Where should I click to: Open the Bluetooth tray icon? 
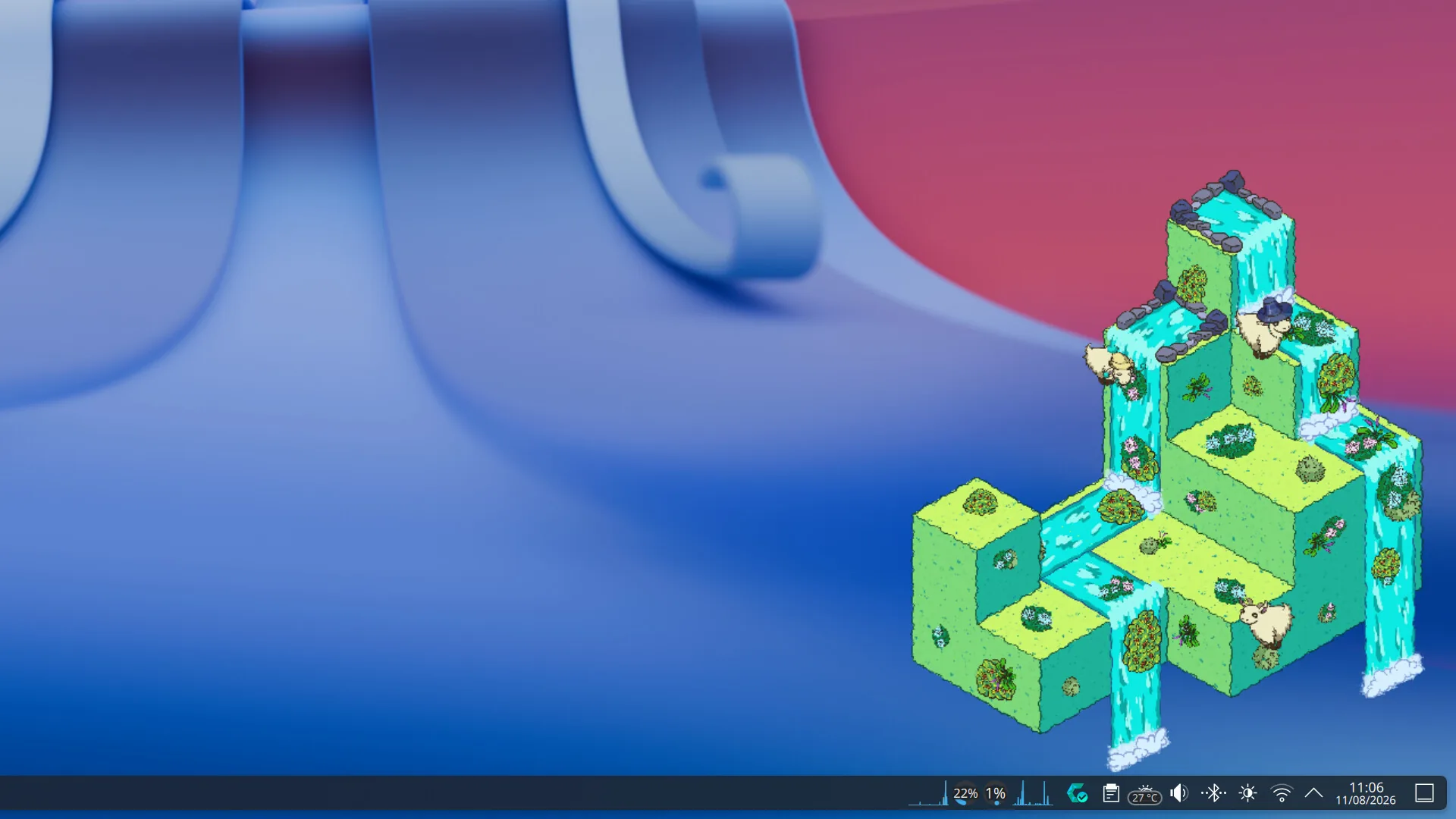pyautogui.click(x=1213, y=793)
